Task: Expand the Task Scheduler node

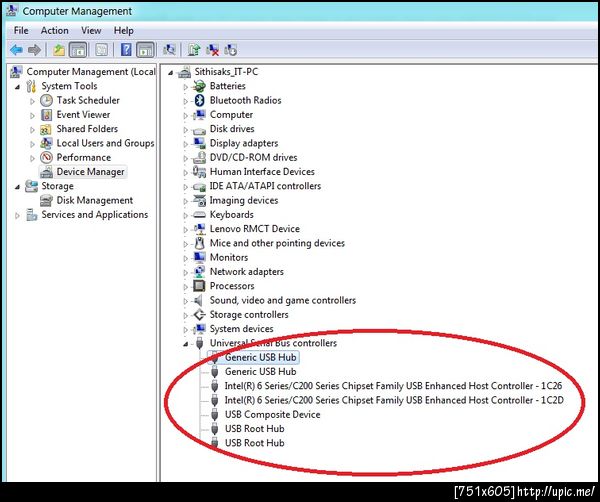Action: (x=33, y=101)
